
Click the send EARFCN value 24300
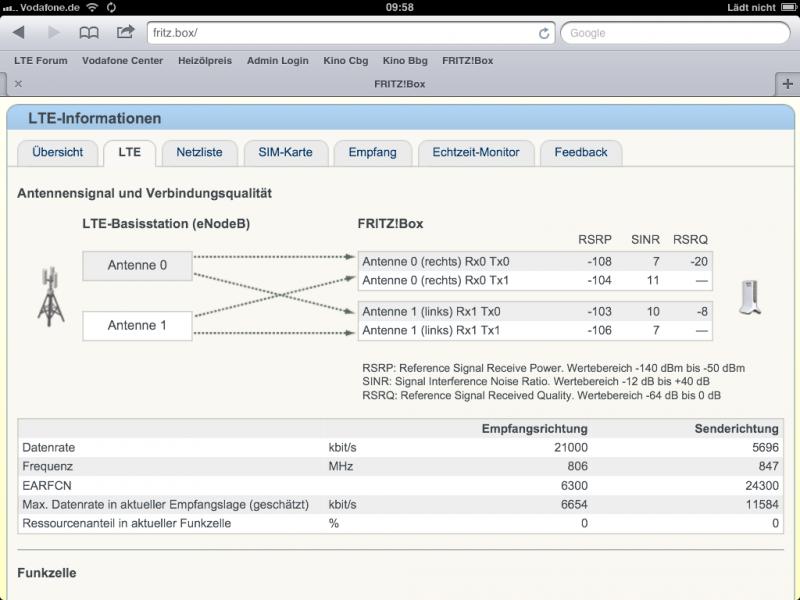coord(762,486)
